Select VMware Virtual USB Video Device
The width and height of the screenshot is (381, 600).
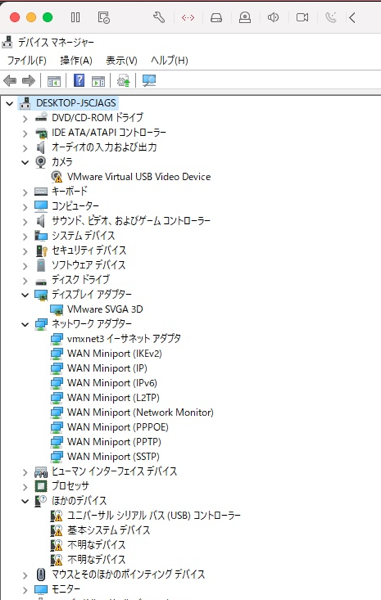point(139,176)
